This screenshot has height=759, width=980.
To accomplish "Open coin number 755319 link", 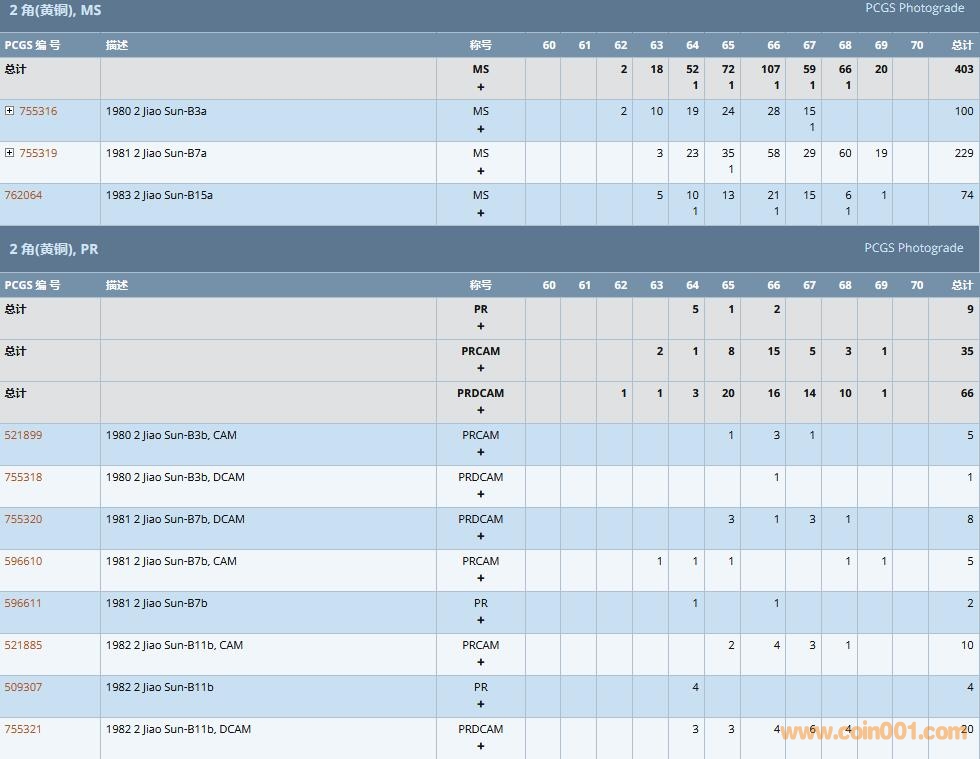I will 38,153.
